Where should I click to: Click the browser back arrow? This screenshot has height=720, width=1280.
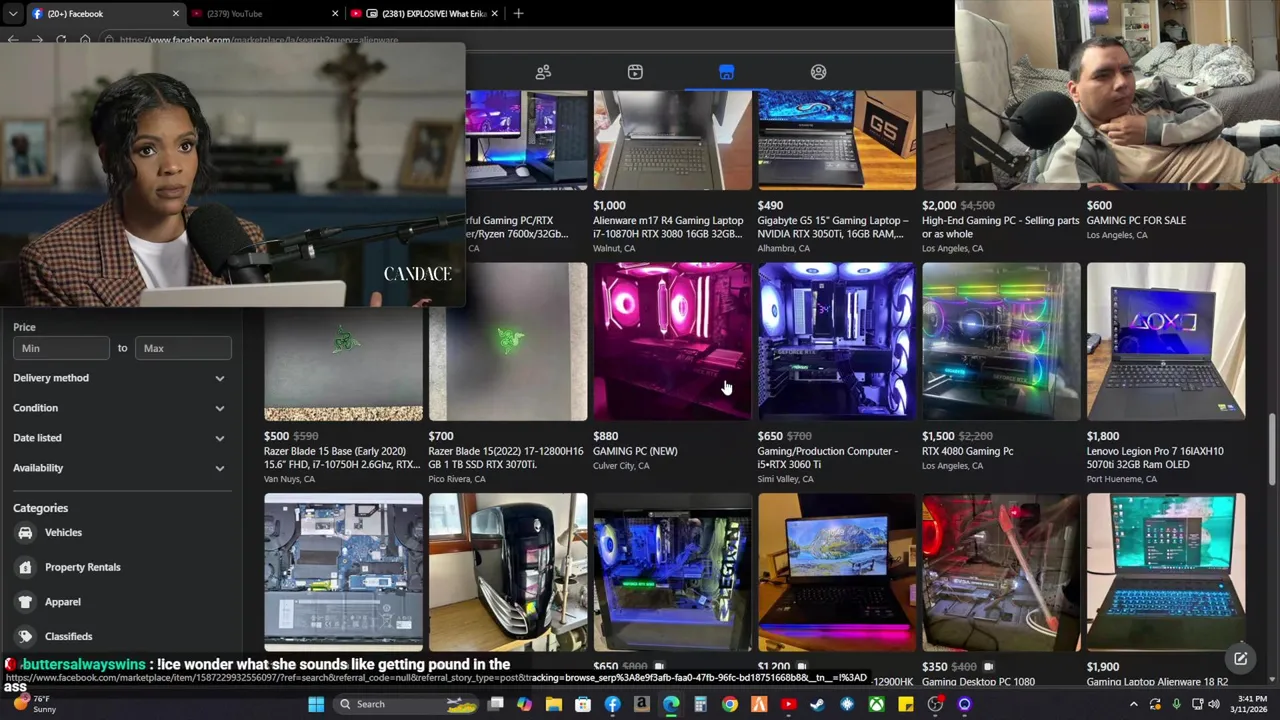click(13, 40)
